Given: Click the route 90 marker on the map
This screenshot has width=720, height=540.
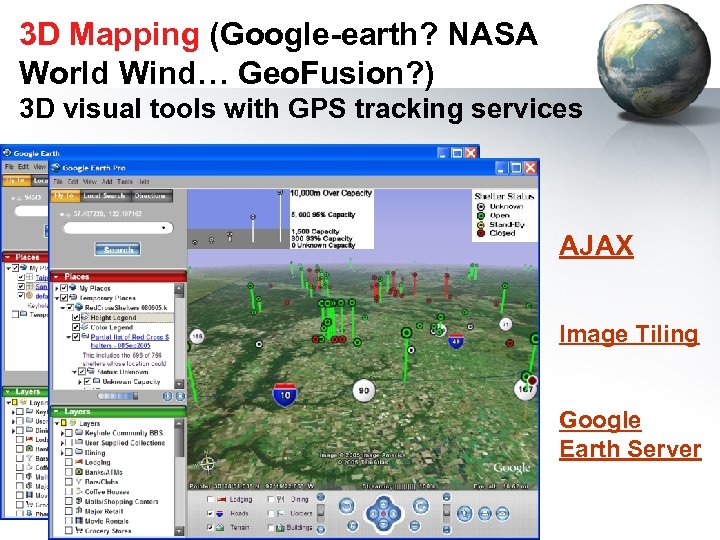Looking at the screenshot, I should [364, 390].
